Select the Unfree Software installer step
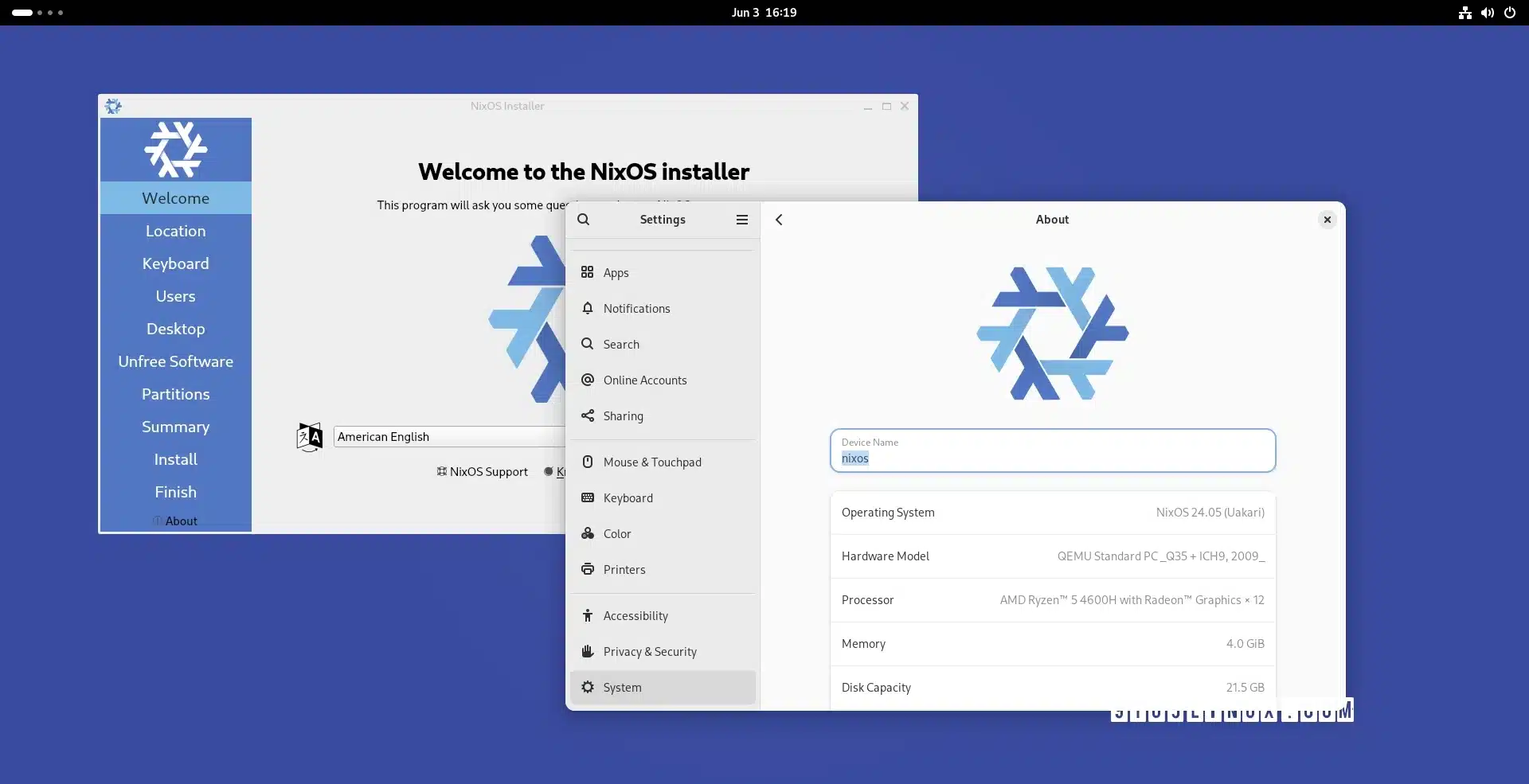This screenshot has height=784, width=1529. click(175, 362)
